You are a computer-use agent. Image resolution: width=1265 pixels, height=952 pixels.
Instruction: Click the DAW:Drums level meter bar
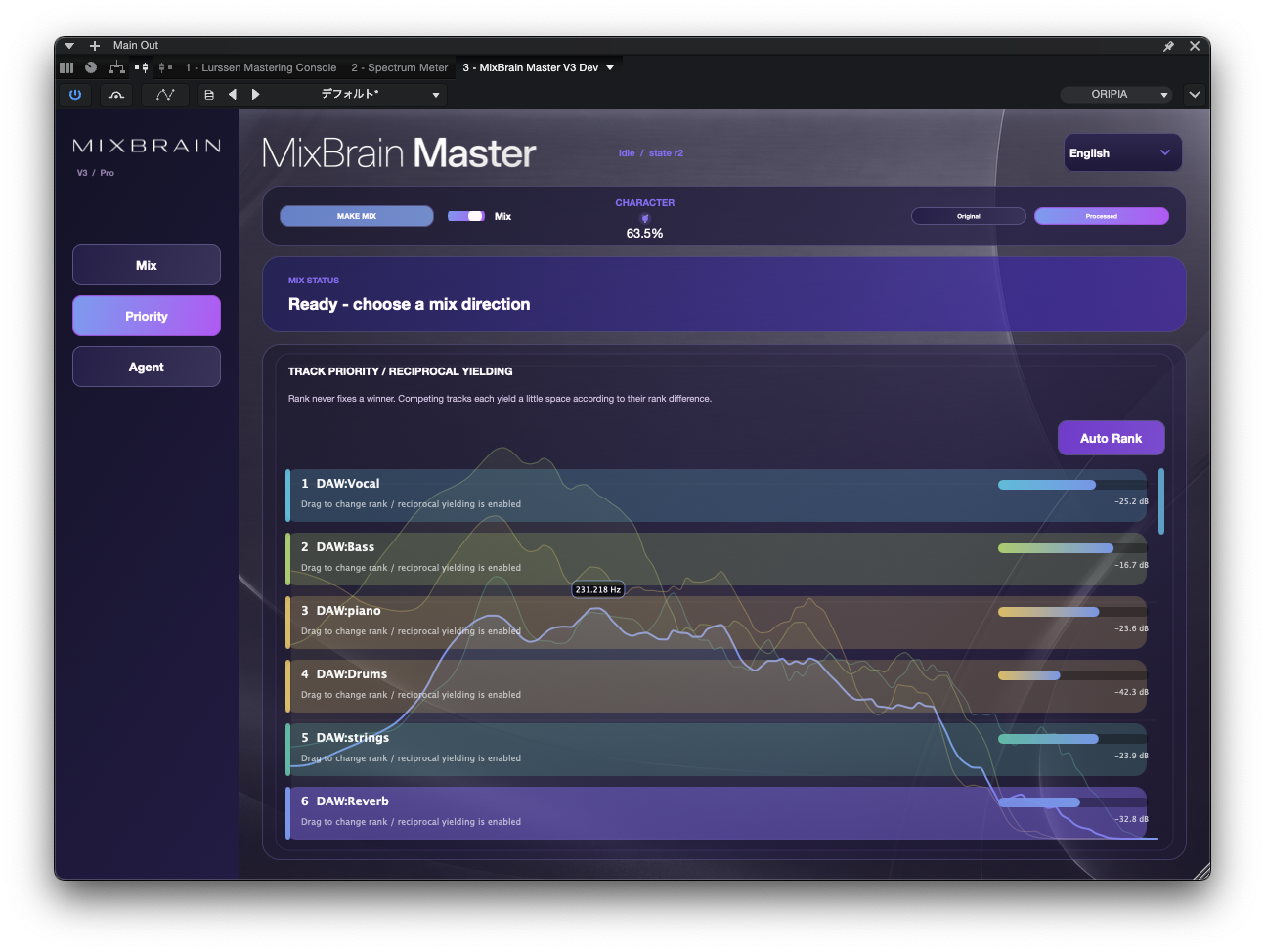pyautogui.click(x=1072, y=675)
